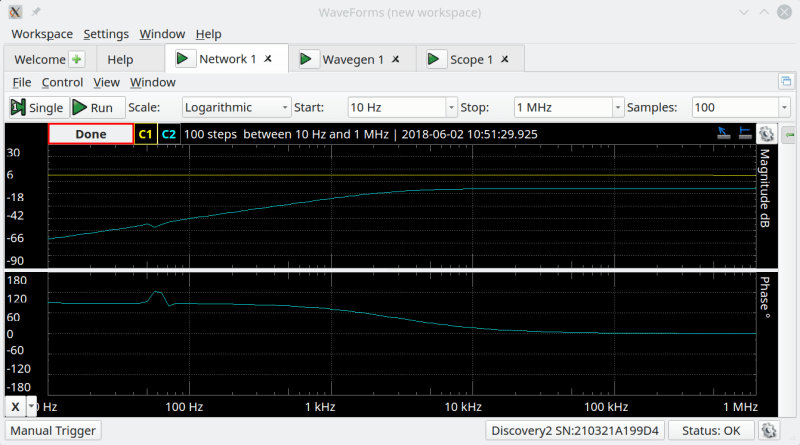Image resolution: width=800 pixels, height=445 pixels.
Task: Toggle the X cursor button
Action: click(x=15, y=407)
